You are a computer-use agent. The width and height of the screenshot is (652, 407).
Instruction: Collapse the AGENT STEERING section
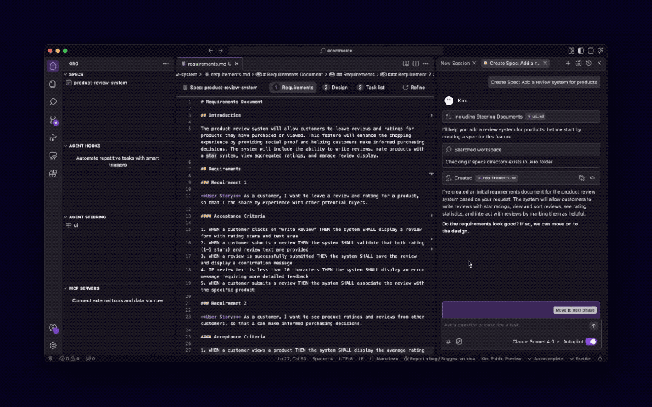[87, 217]
